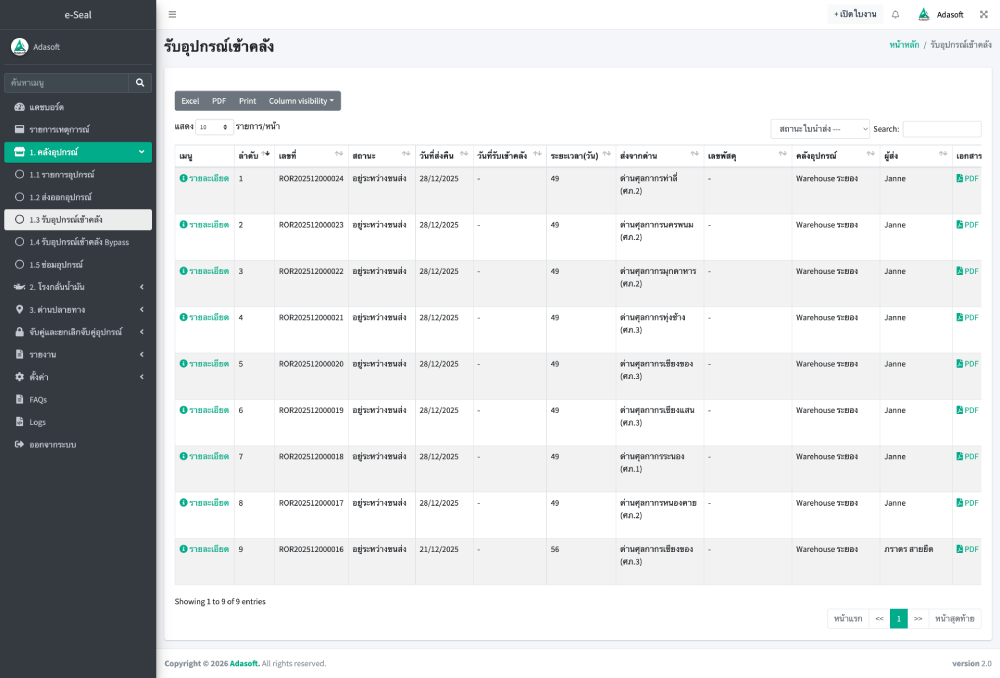This screenshot has width=1000, height=678.
Task: Click the hamburger menu icon in header
Action: click(x=172, y=14)
